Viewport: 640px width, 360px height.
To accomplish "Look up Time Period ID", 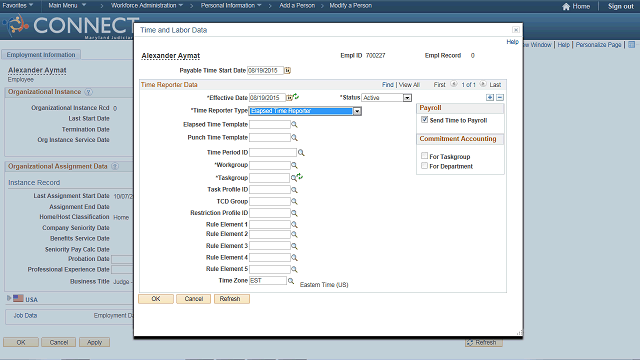I will click(301, 153).
